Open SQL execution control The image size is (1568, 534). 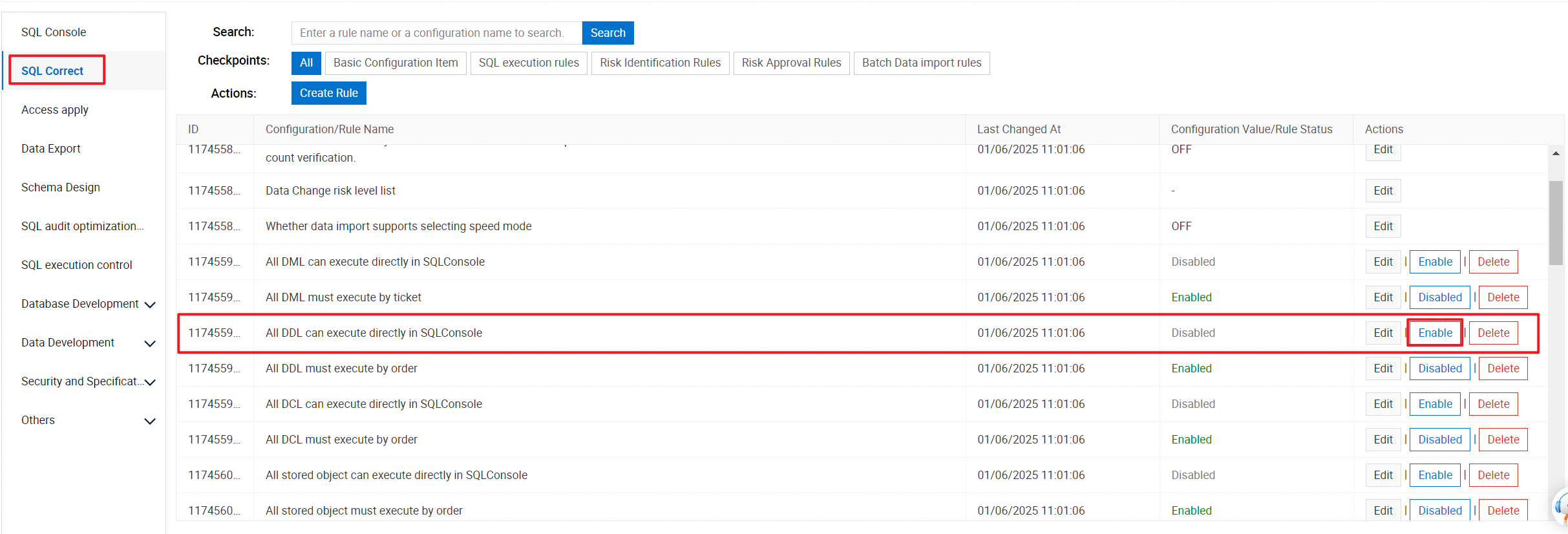click(77, 265)
